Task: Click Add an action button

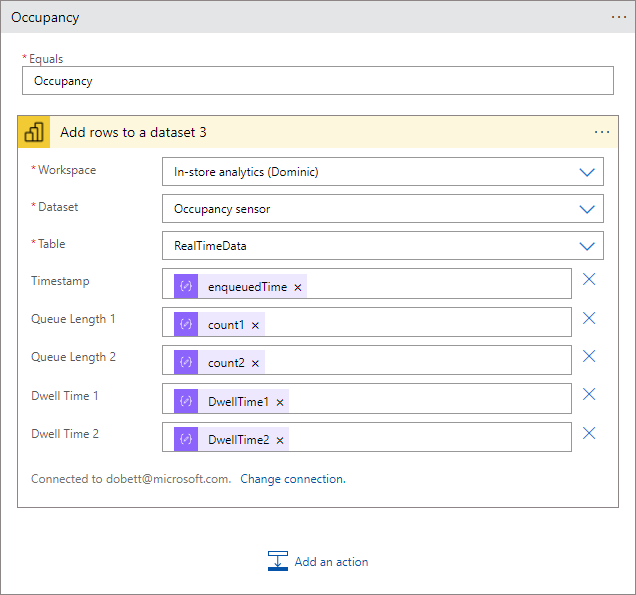Action: [x=319, y=561]
